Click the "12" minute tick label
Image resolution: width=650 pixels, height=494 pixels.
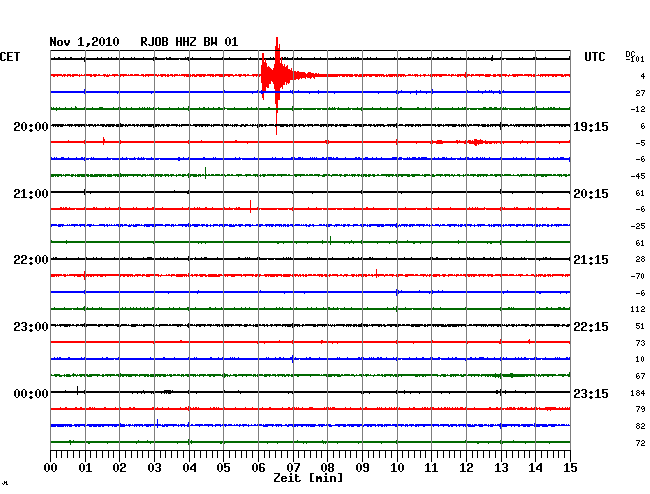(466, 468)
